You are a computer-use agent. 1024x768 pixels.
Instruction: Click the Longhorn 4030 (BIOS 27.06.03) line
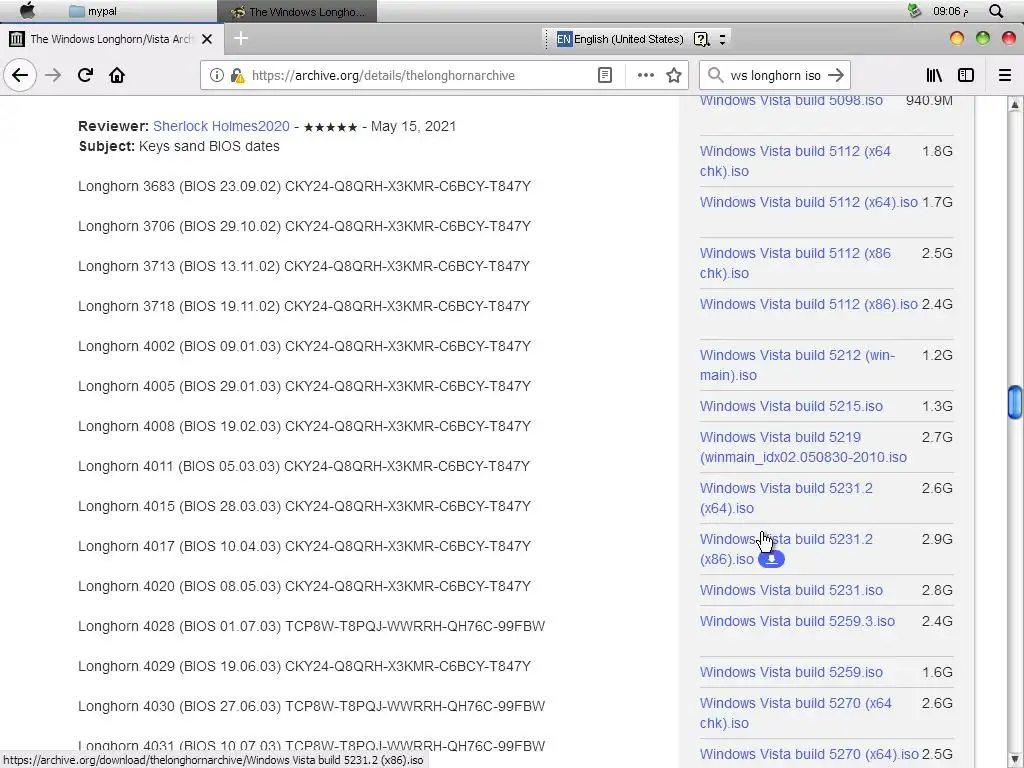[312, 706]
